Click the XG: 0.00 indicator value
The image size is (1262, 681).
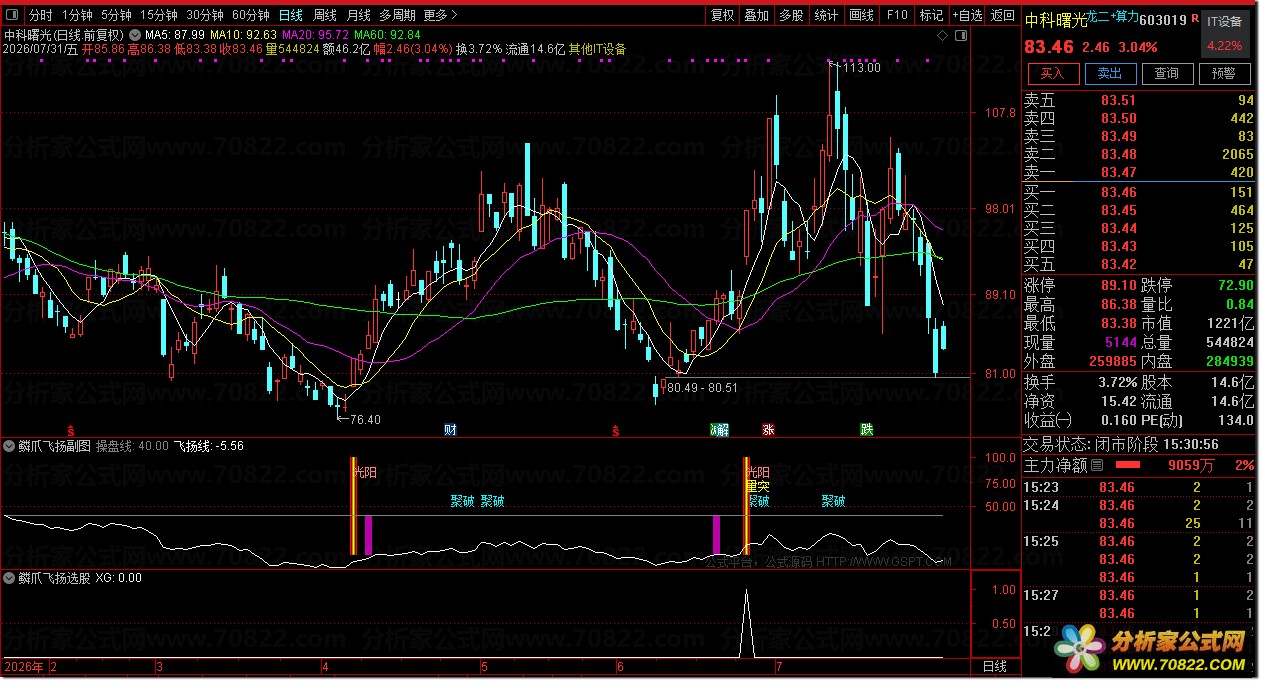coord(118,577)
